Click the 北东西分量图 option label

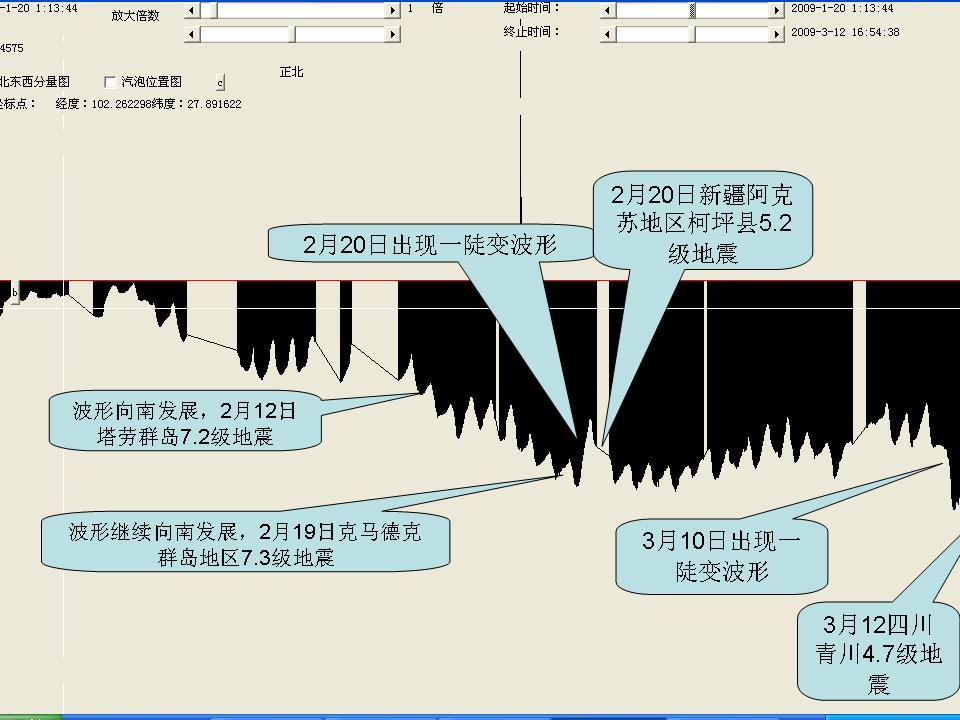coord(34,82)
